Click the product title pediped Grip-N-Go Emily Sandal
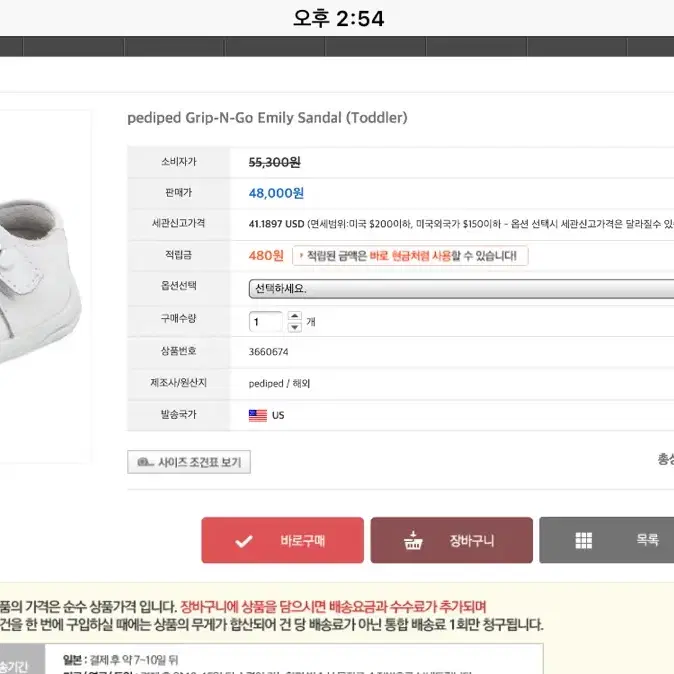 tap(267, 118)
